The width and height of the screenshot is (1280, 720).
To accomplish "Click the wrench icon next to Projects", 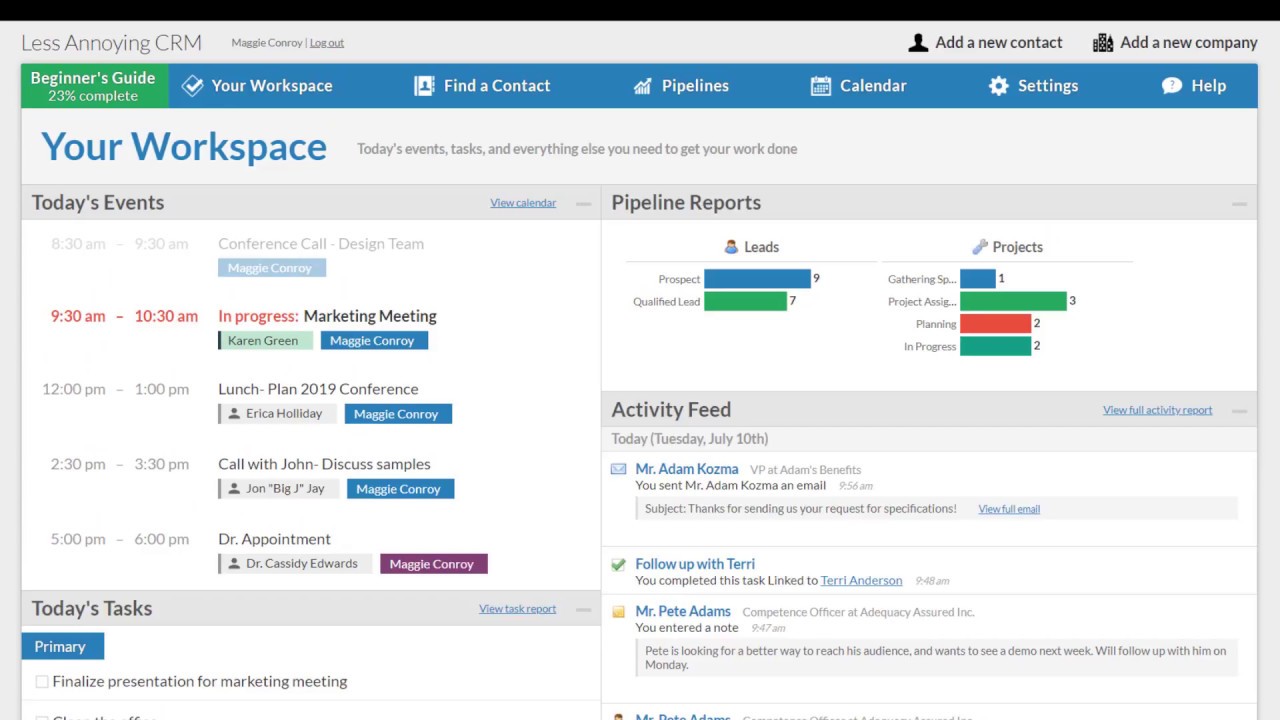I will pos(979,246).
